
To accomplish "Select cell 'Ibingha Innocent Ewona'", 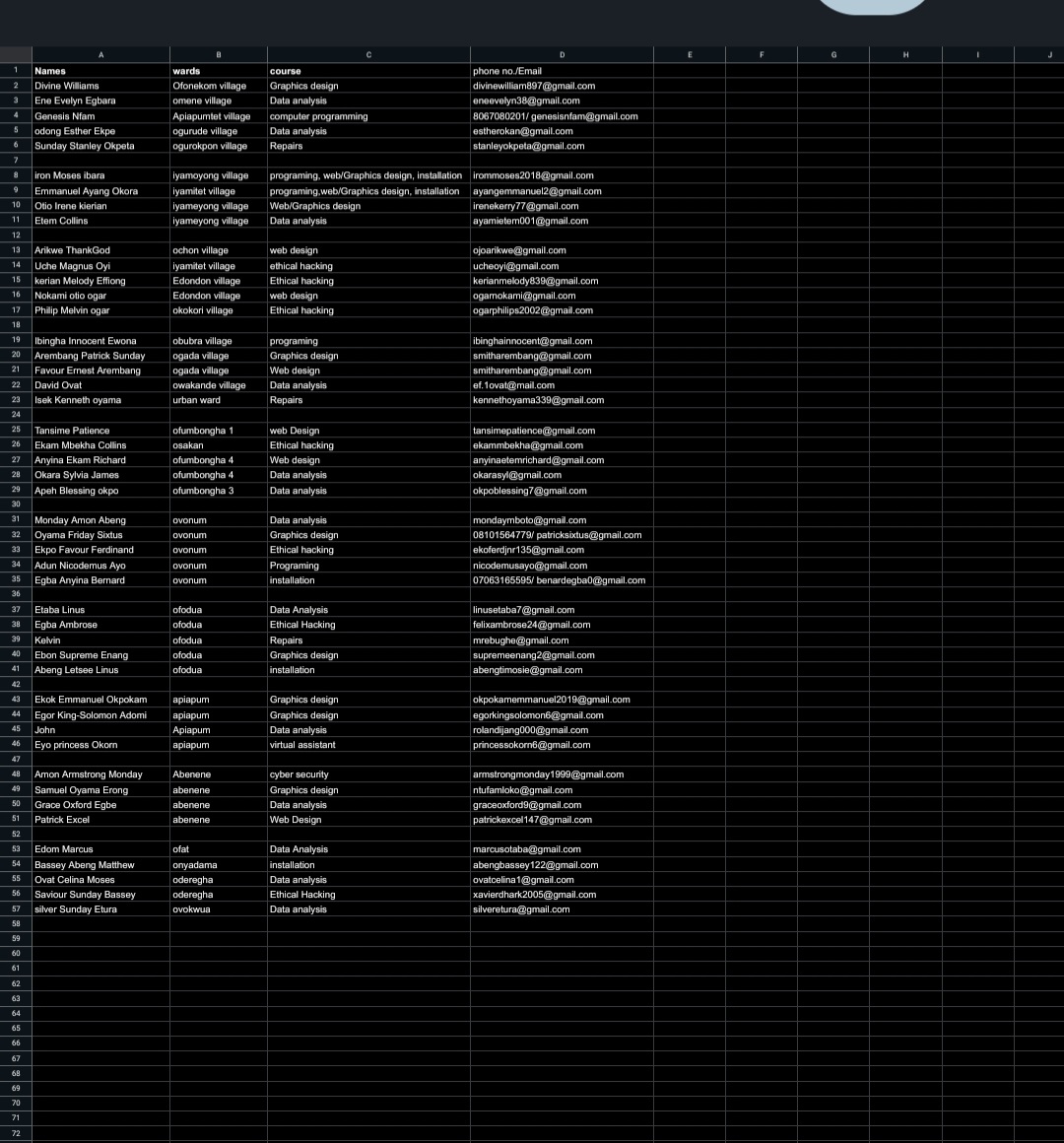I will coord(100,341).
